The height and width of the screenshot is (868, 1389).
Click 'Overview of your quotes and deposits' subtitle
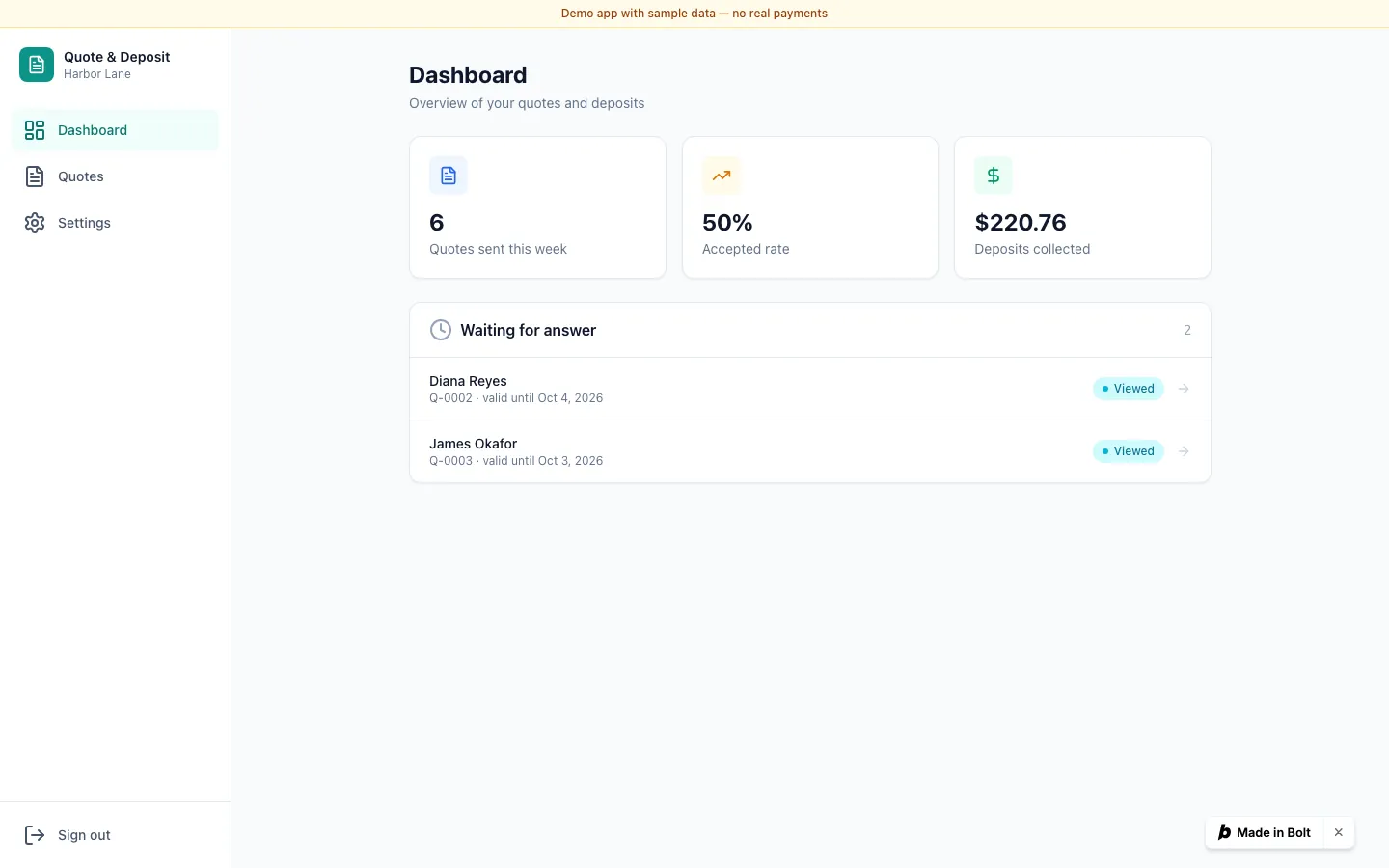pyautogui.click(x=527, y=103)
